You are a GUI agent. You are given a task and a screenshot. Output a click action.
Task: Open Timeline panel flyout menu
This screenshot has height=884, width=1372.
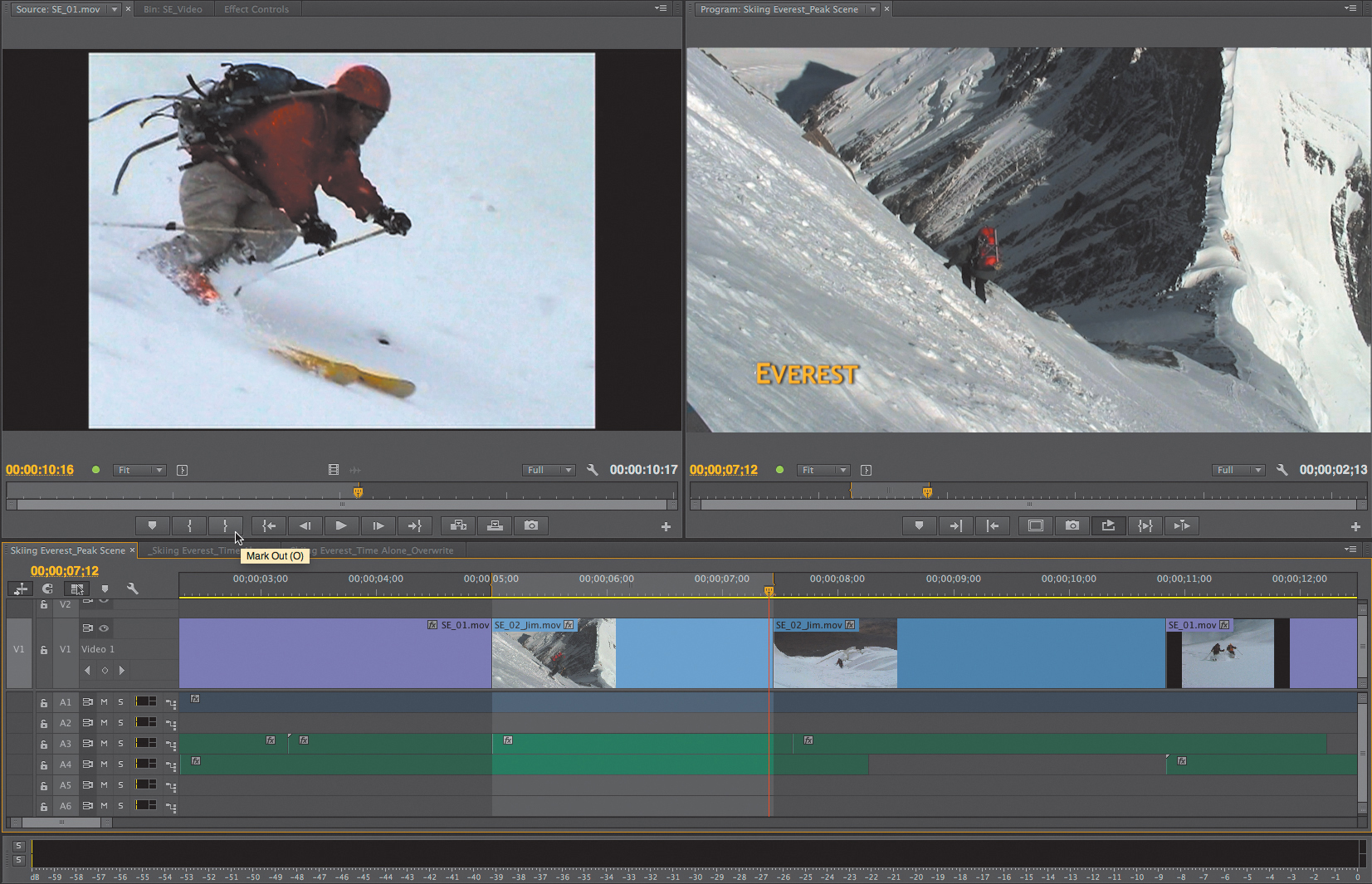(1350, 549)
